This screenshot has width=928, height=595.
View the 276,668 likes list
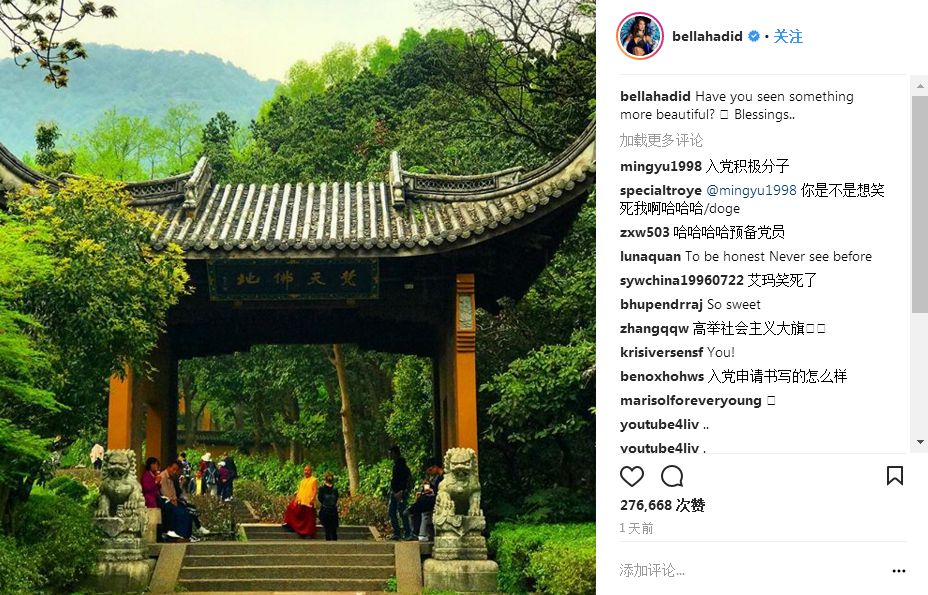(662, 505)
